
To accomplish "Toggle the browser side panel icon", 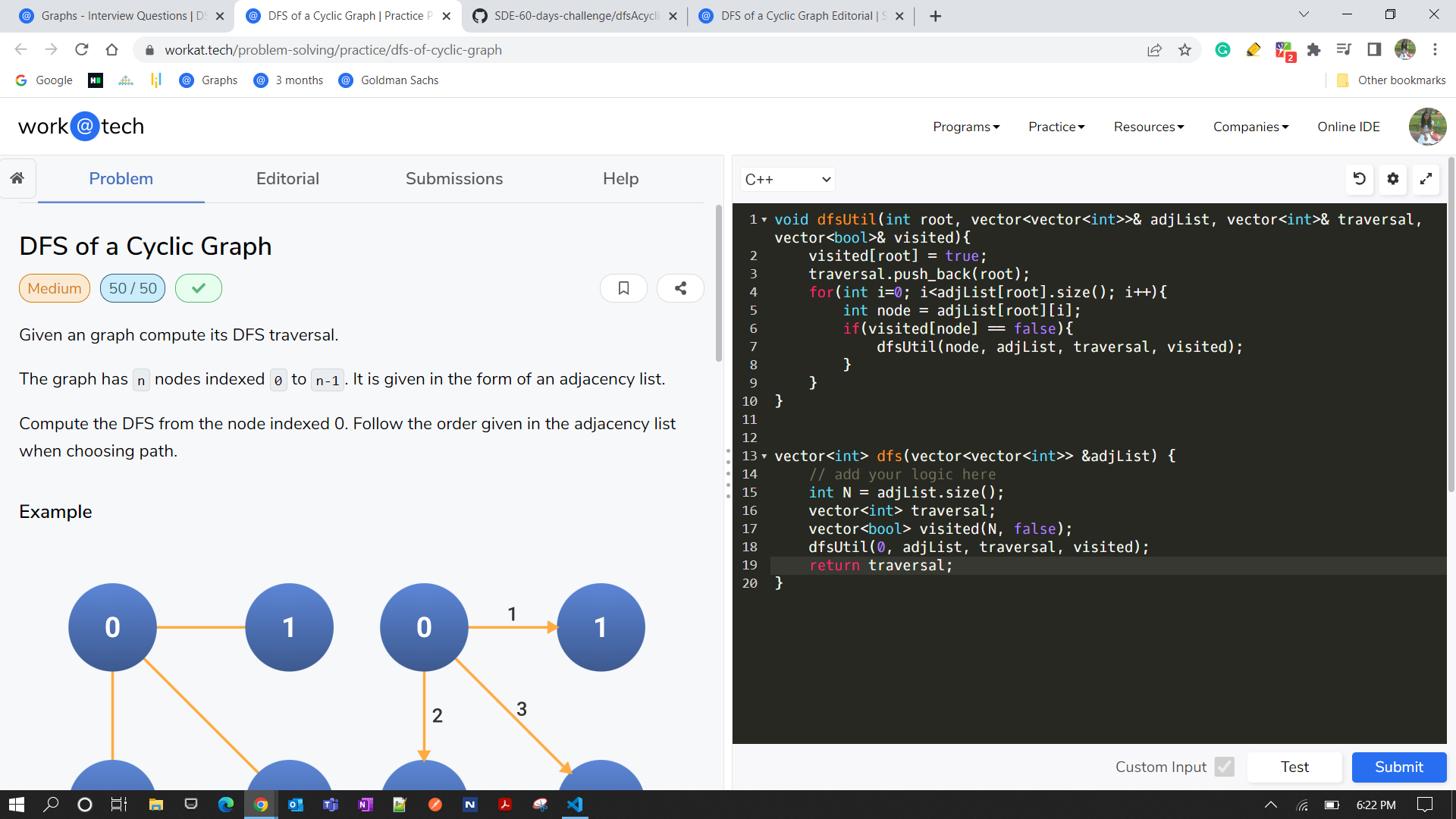I will click(x=1374, y=50).
